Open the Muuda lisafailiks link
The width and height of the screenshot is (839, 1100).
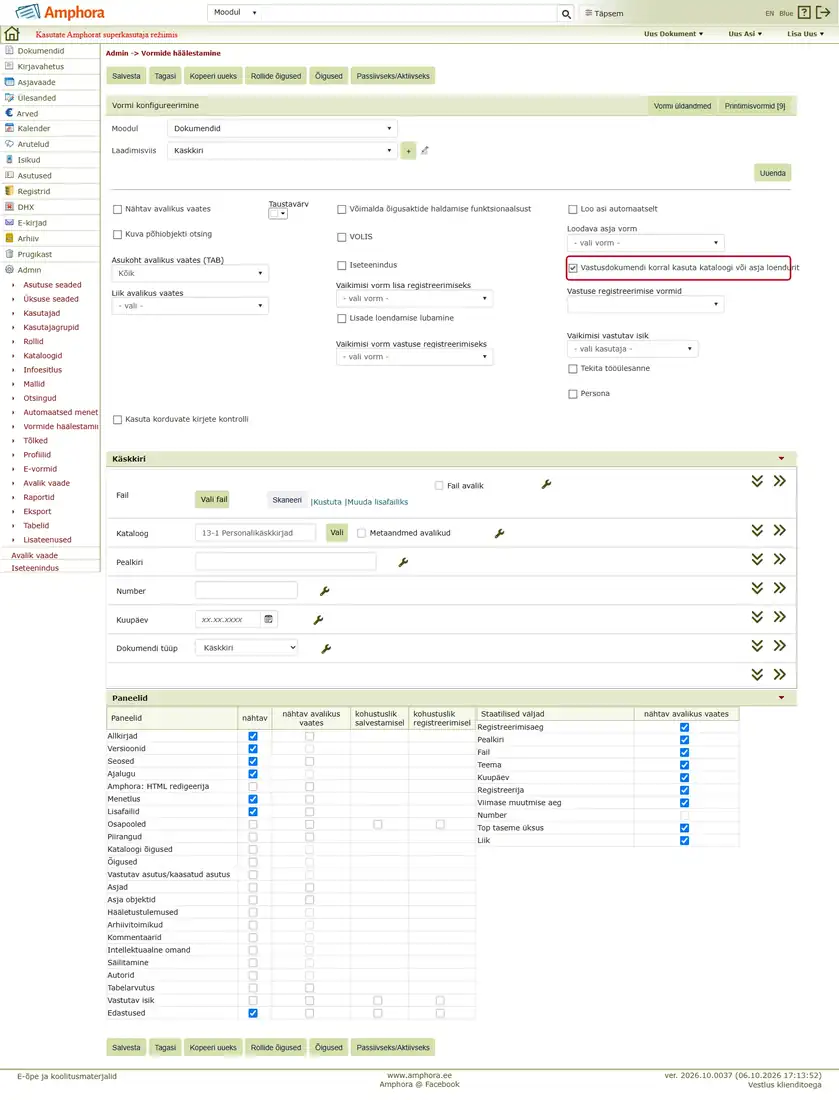tap(377, 502)
